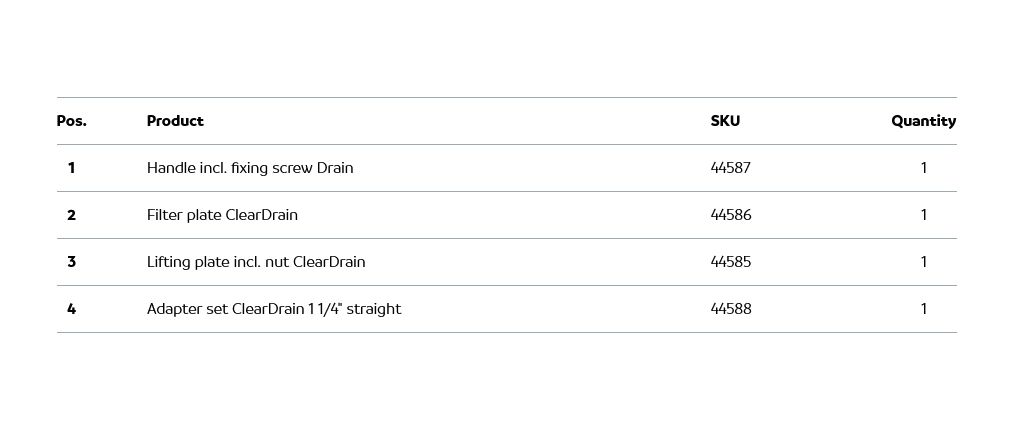Image resolution: width=1021 pixels, height=437 pixels.
Task: Click quantity value in Filter plate row
Action: [x=924, y=215]
